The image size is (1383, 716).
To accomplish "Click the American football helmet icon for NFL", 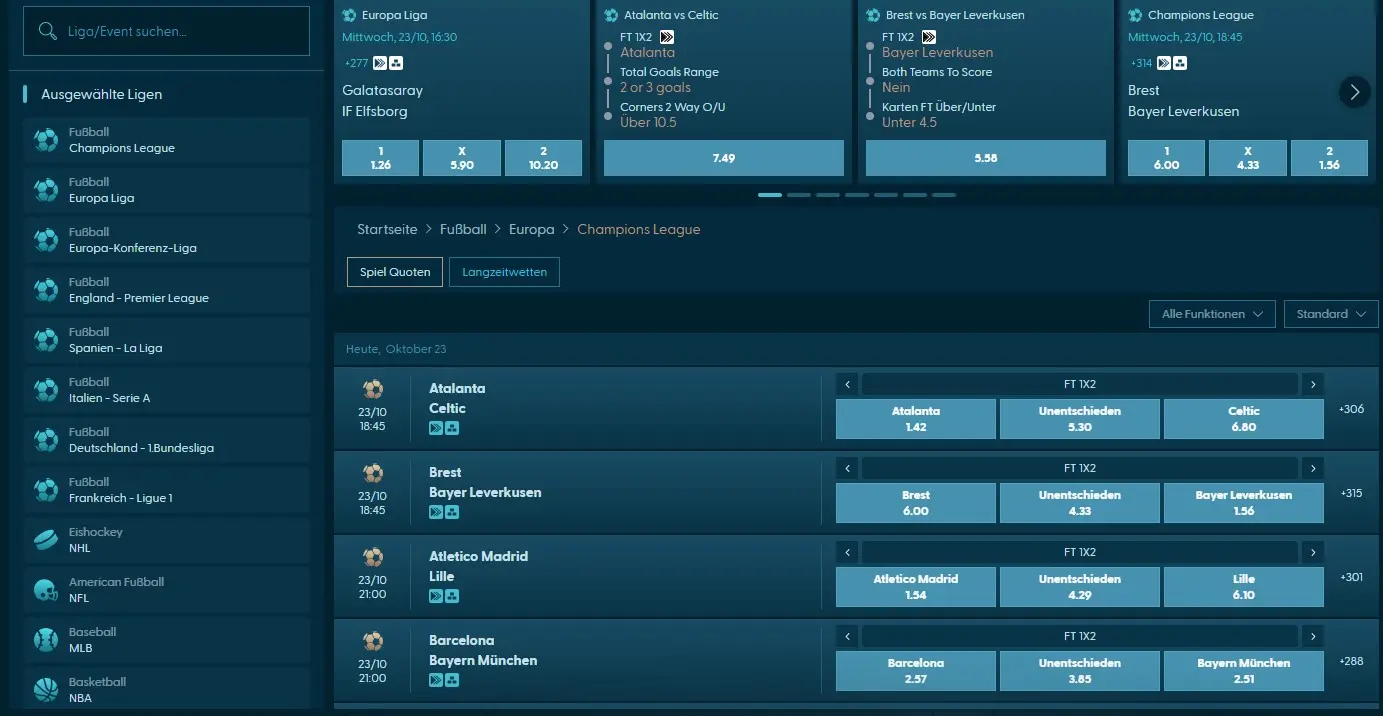I will tap(46, 590).
